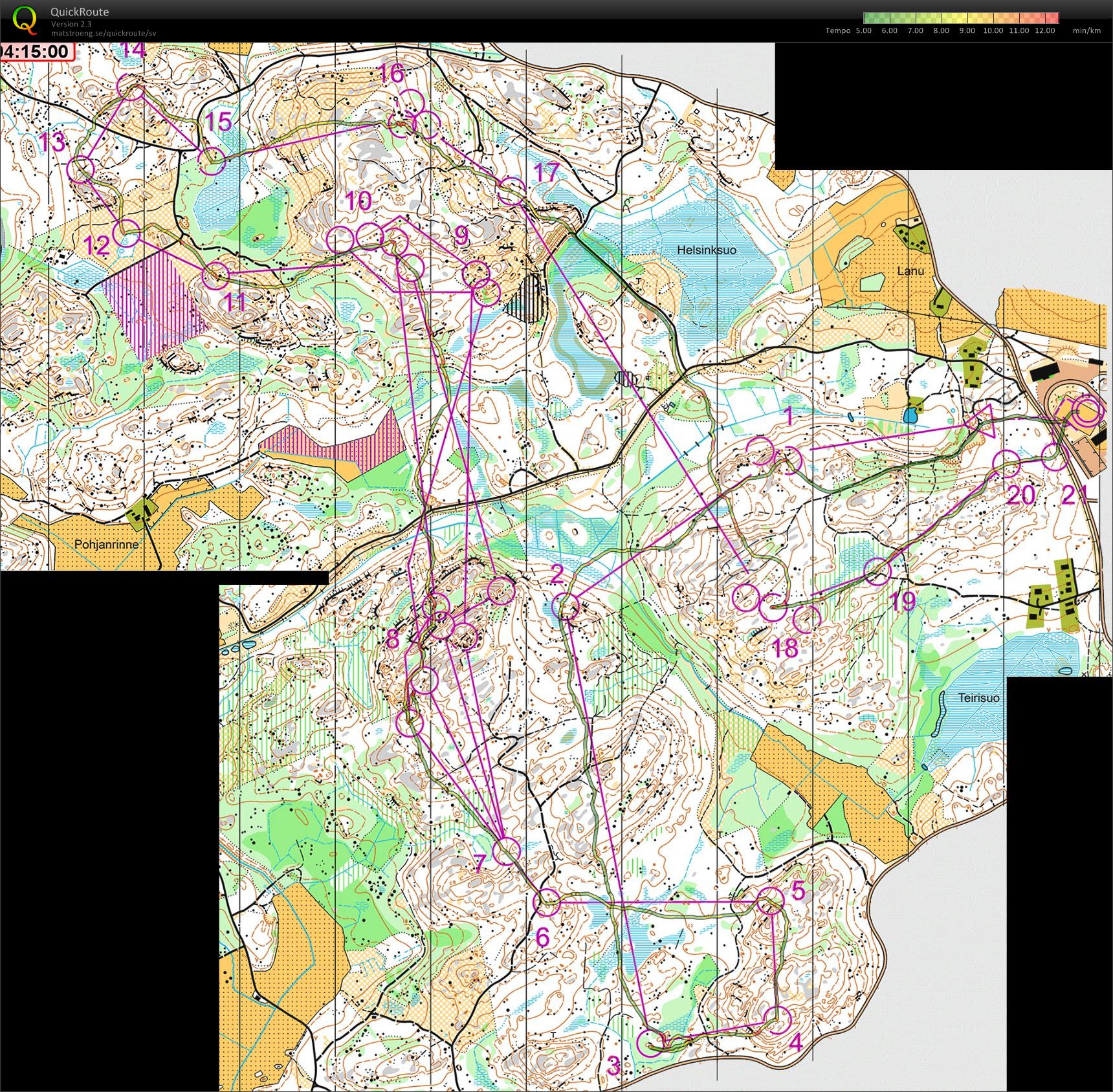Click the Helsinksuo marsh label

point(707,250)
